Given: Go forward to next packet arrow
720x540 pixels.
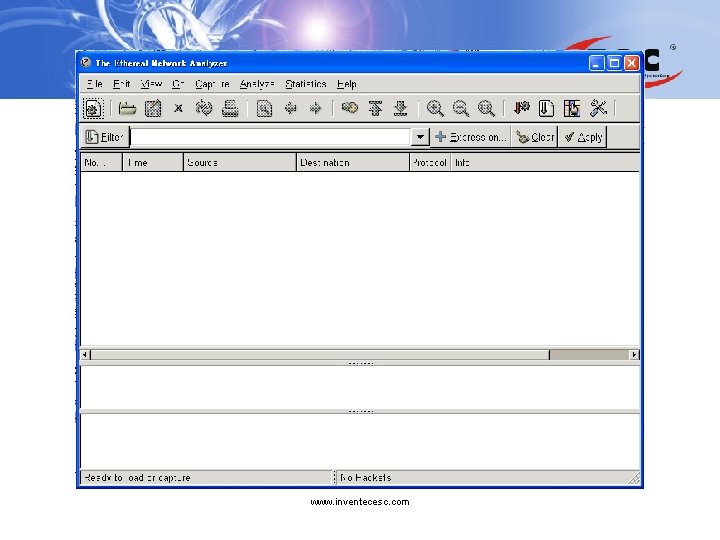Looking at the screenshot, I should 315,108.
